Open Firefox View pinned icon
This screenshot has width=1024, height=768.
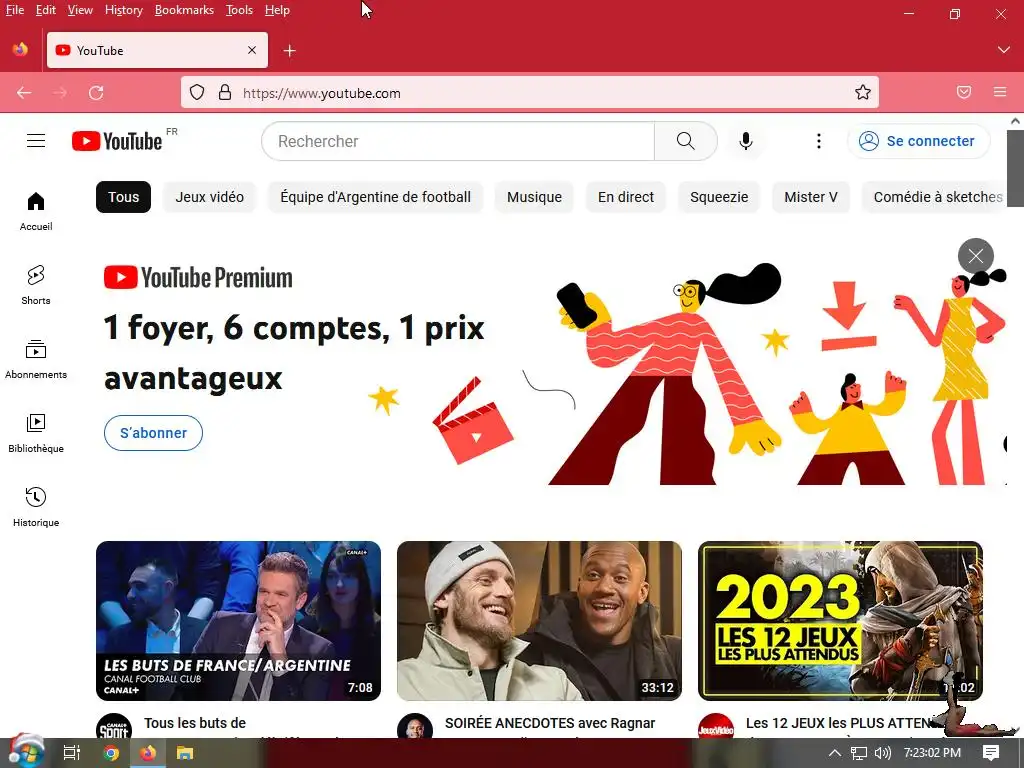click(20, 50)
